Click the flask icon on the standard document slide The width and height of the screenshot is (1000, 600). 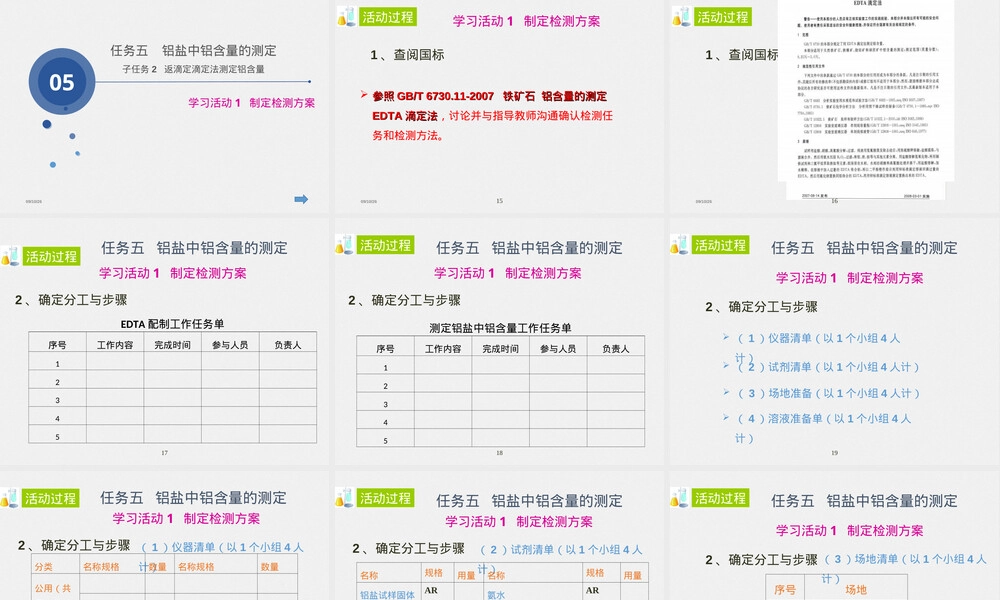[x=681, y=17]
